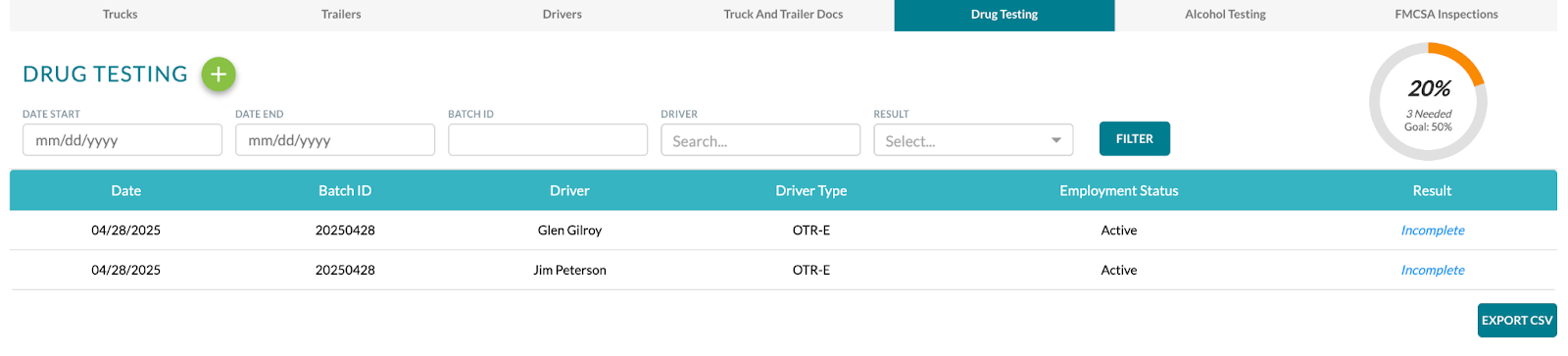The height and width of the screenshot is (356, 1568).
Task: Sort by Employment Status column header
Action: click(1119, 191)
